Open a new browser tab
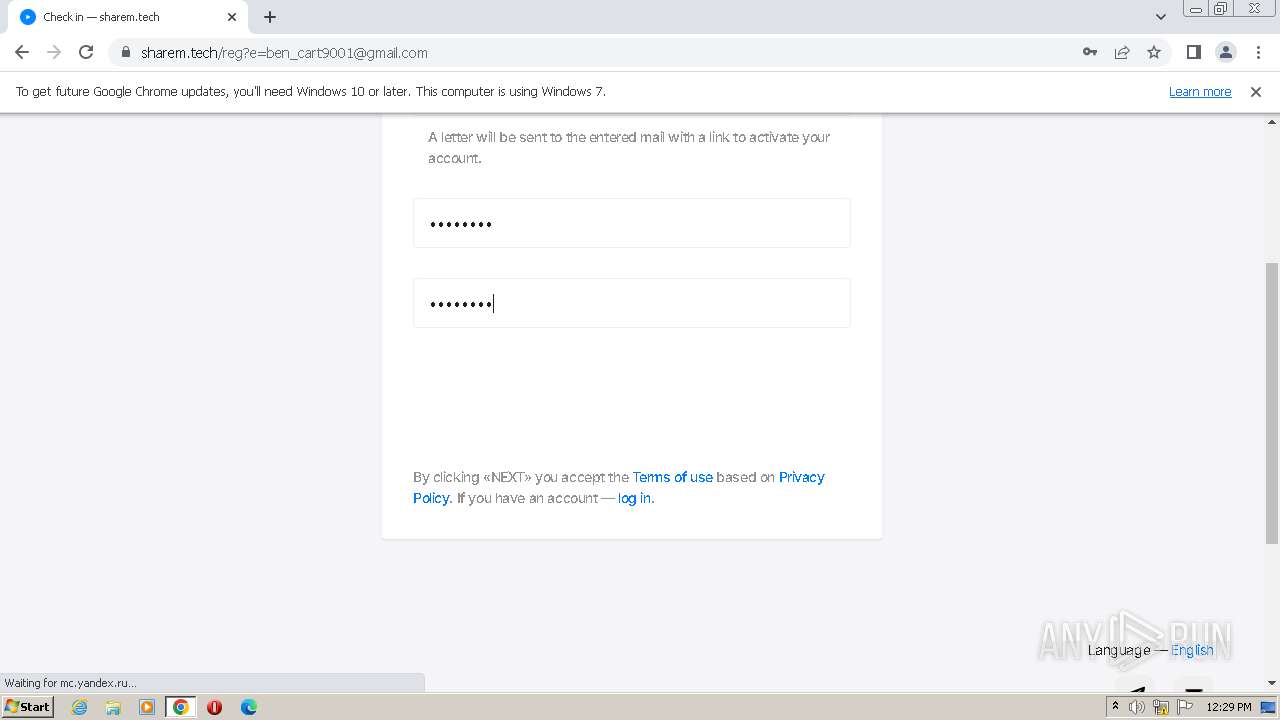The image size is (1280, 720). tap(270, 17)
